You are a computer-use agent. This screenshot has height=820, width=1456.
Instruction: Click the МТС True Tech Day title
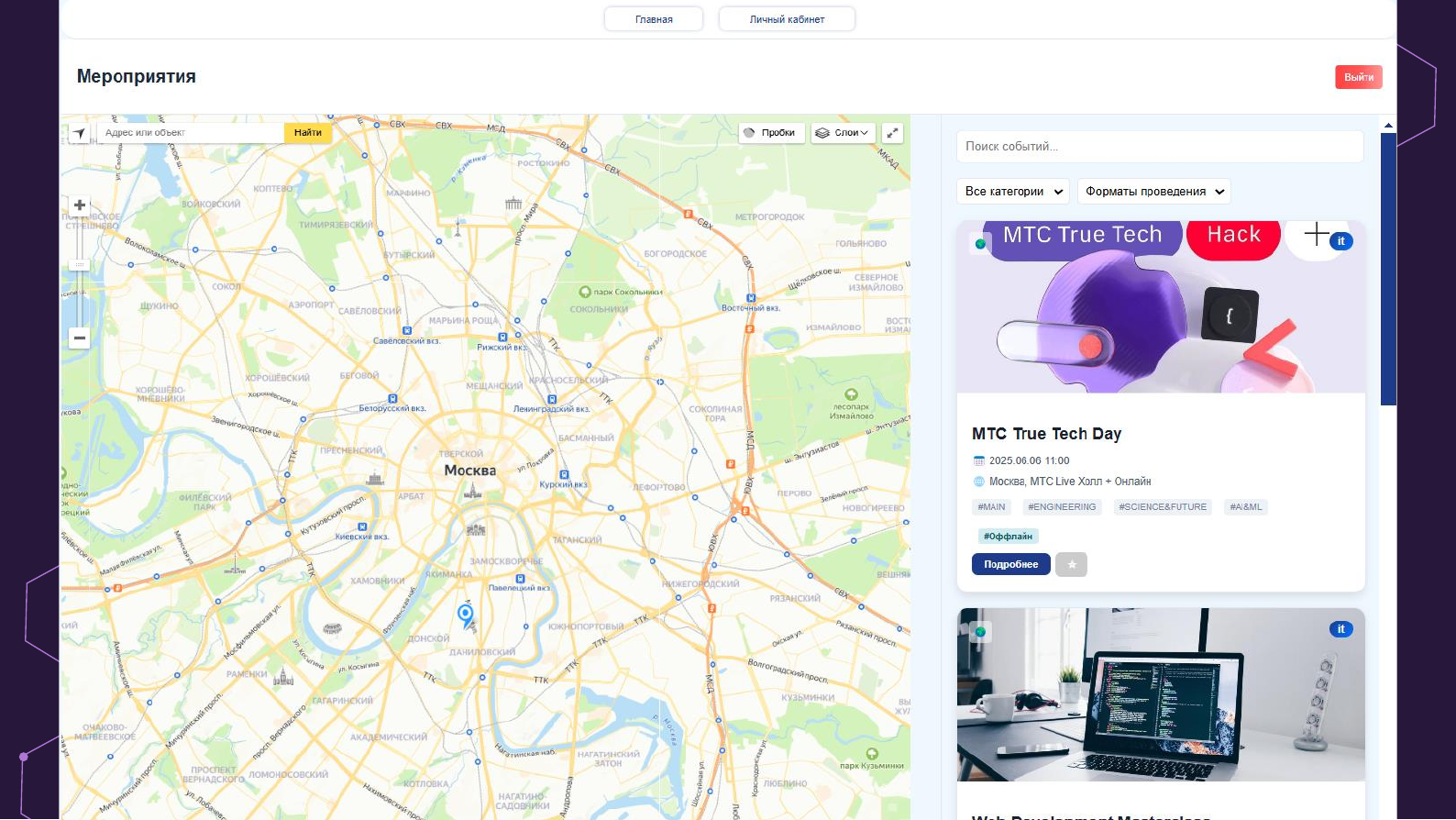coord(1046,434)
